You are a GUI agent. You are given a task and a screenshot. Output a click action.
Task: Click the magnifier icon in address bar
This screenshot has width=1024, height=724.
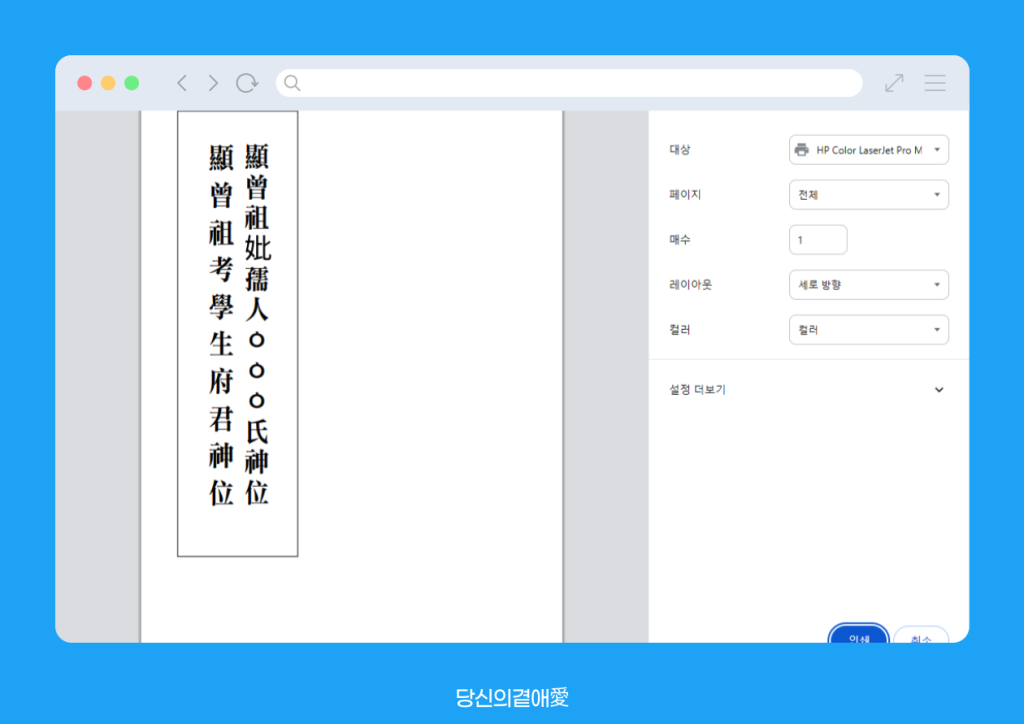pyautogui.click(x=292, y=83)
